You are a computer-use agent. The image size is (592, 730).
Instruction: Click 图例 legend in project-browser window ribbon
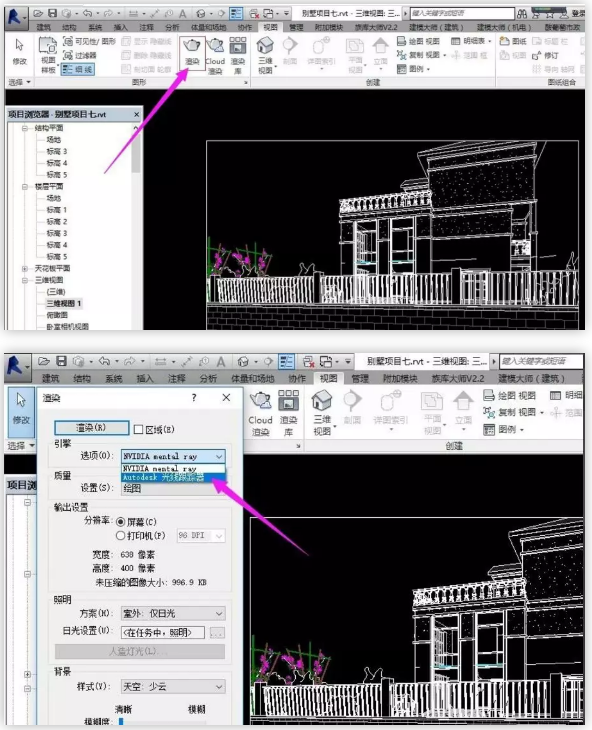tap(413, 69)
